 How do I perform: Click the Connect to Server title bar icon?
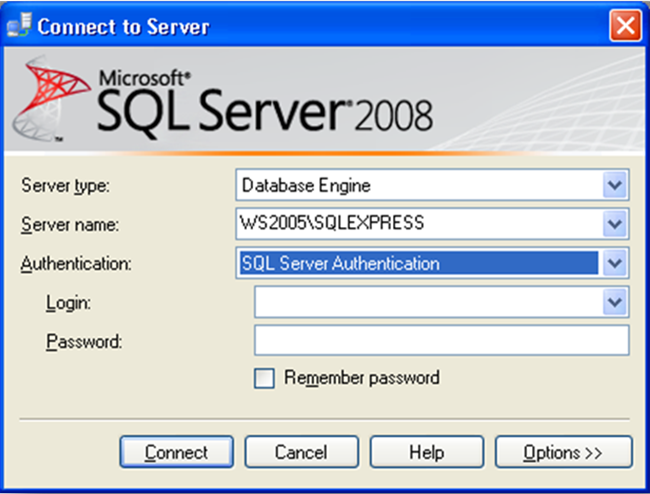tap(19, 24)
